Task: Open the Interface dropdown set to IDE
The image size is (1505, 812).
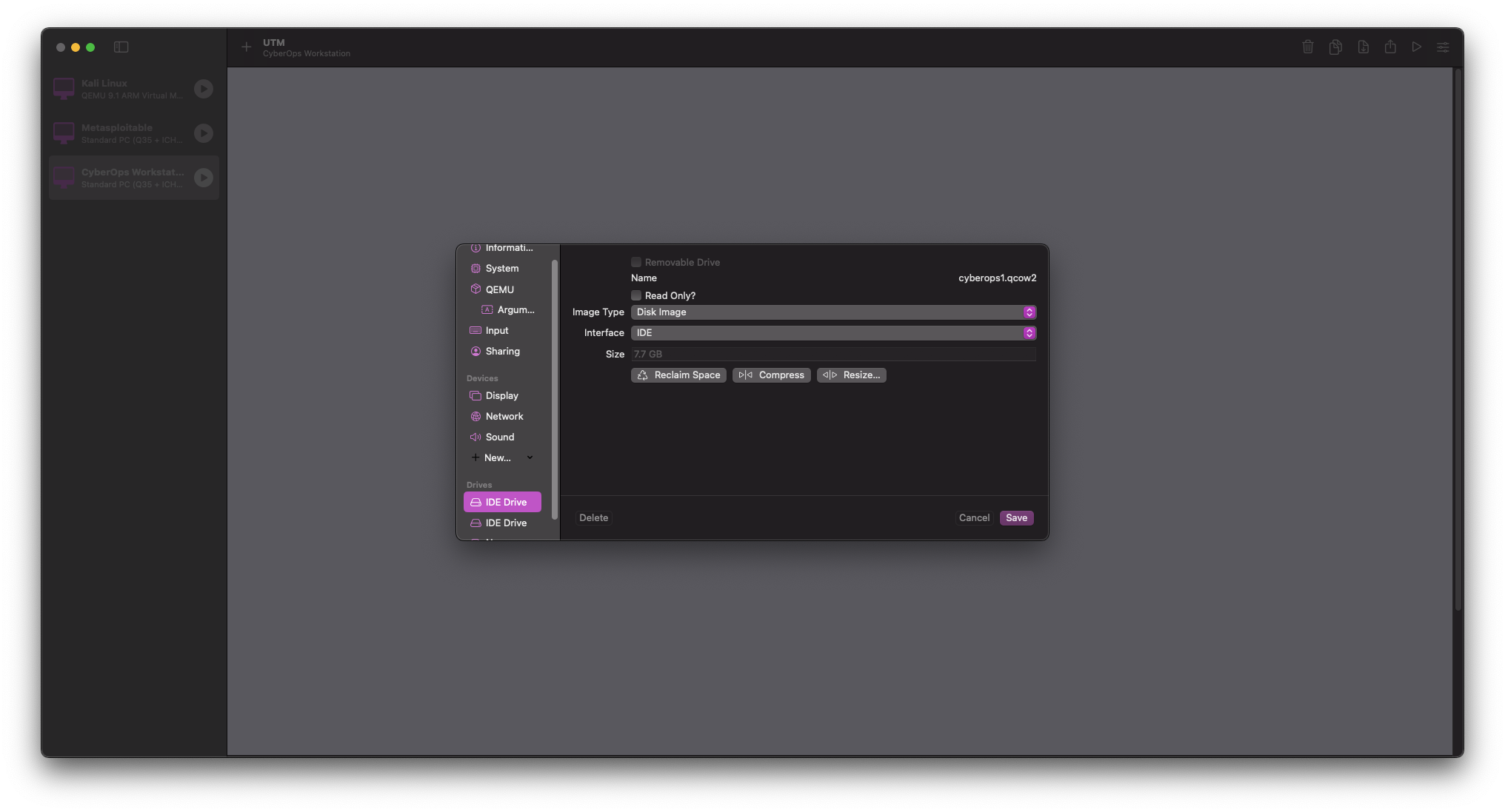Action: pyautogui.click(x=833, y=333)
